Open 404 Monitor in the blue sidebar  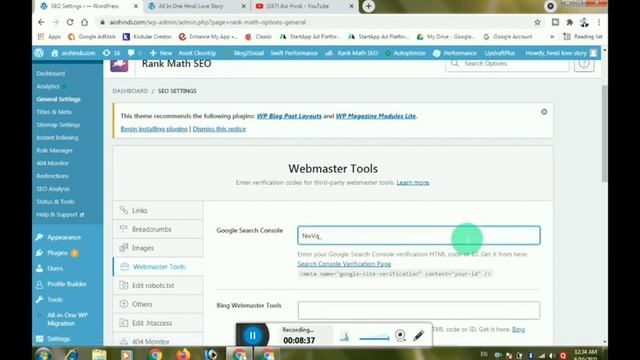(x=52, y=163)
